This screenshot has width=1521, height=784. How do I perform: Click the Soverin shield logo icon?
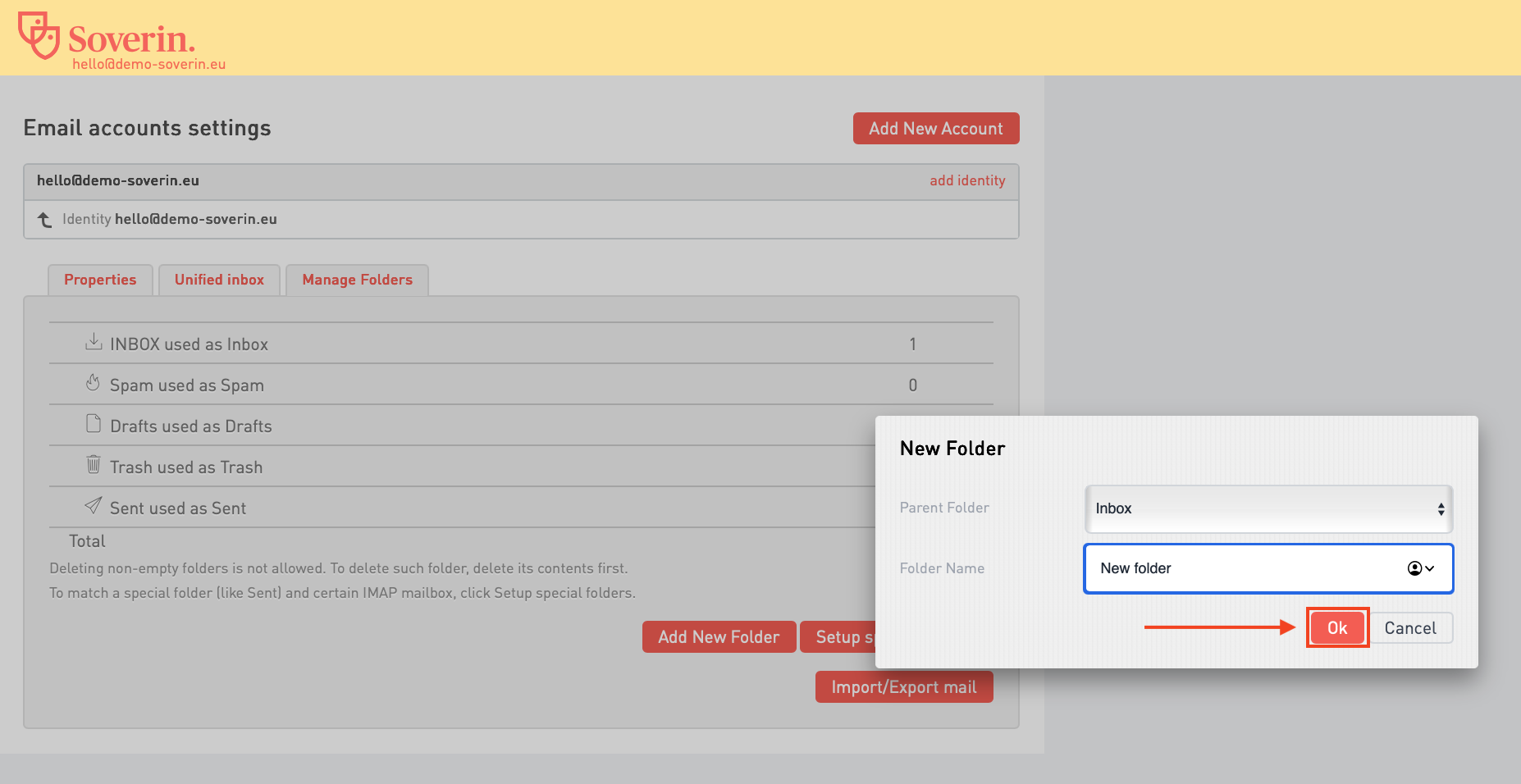39,35
